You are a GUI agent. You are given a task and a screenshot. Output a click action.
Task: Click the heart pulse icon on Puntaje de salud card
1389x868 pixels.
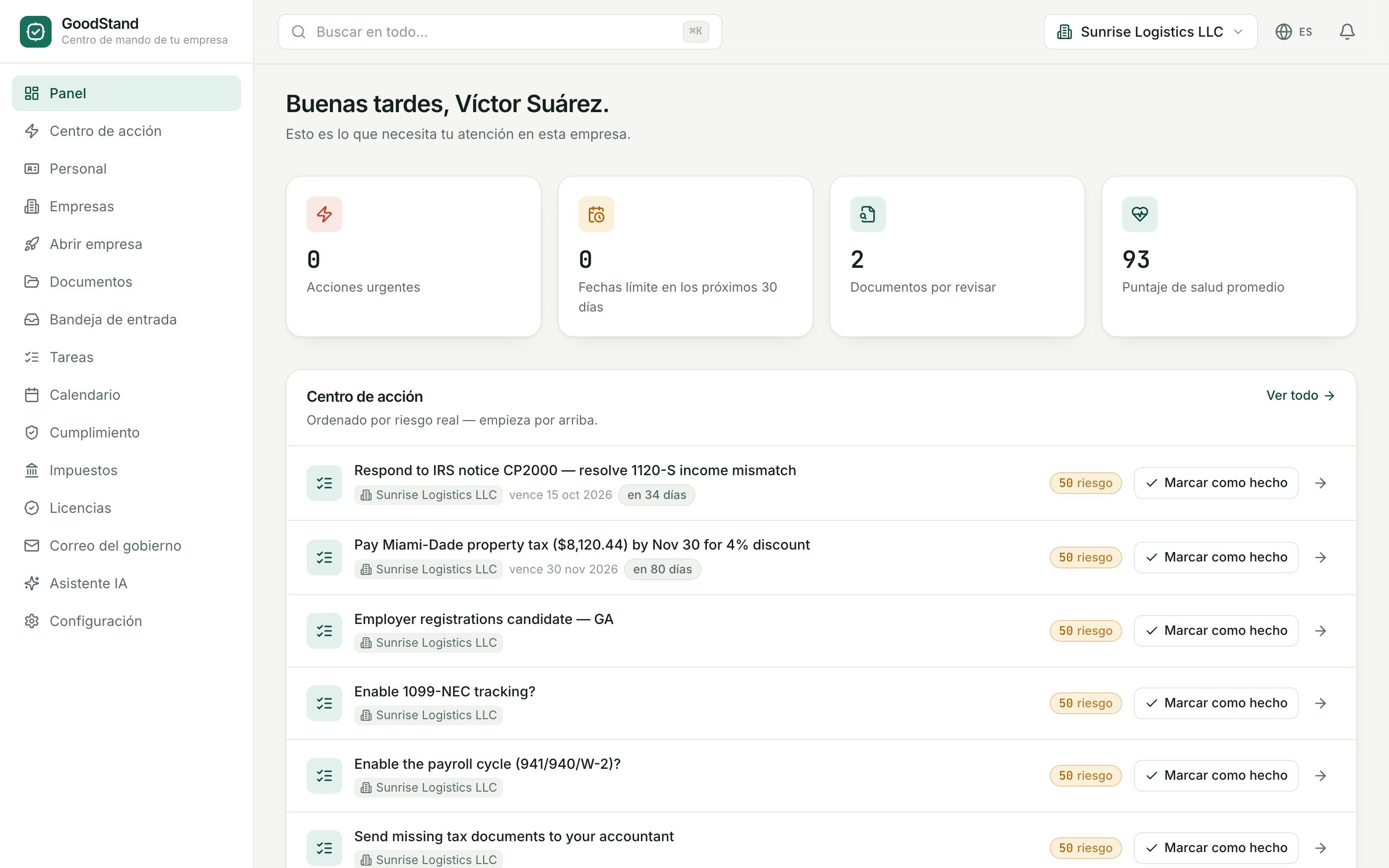pyautogui.click(x=1139, y=214)
